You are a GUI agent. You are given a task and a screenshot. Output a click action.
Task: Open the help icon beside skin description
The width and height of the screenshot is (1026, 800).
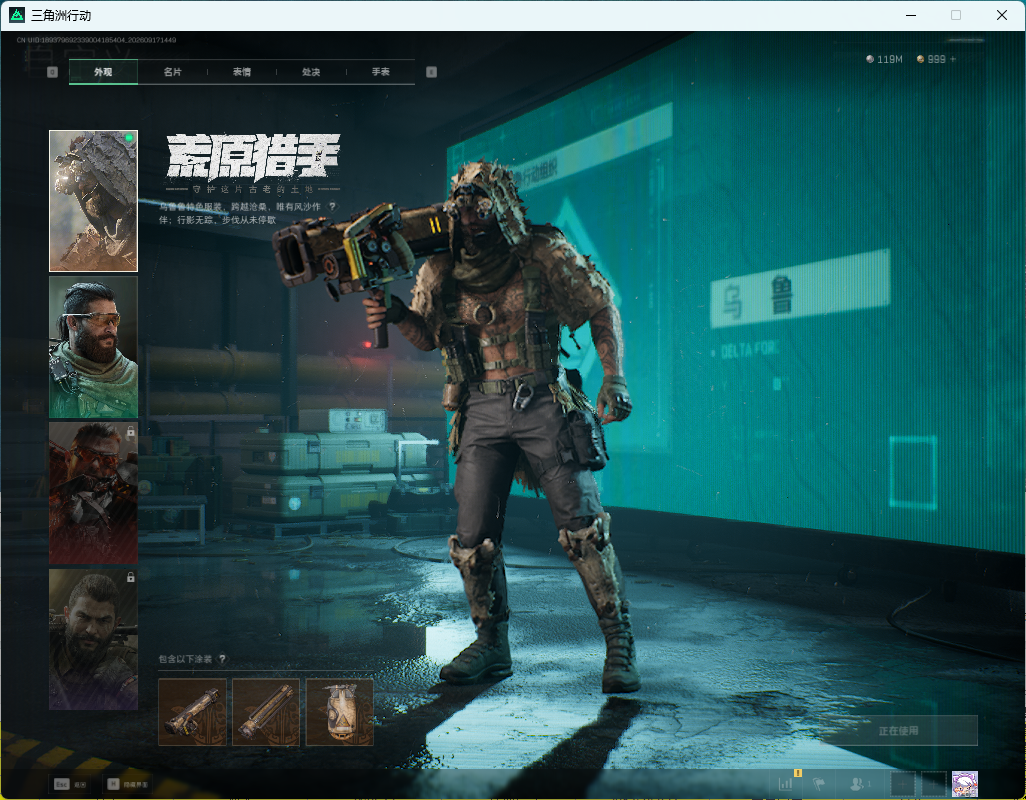332,207
